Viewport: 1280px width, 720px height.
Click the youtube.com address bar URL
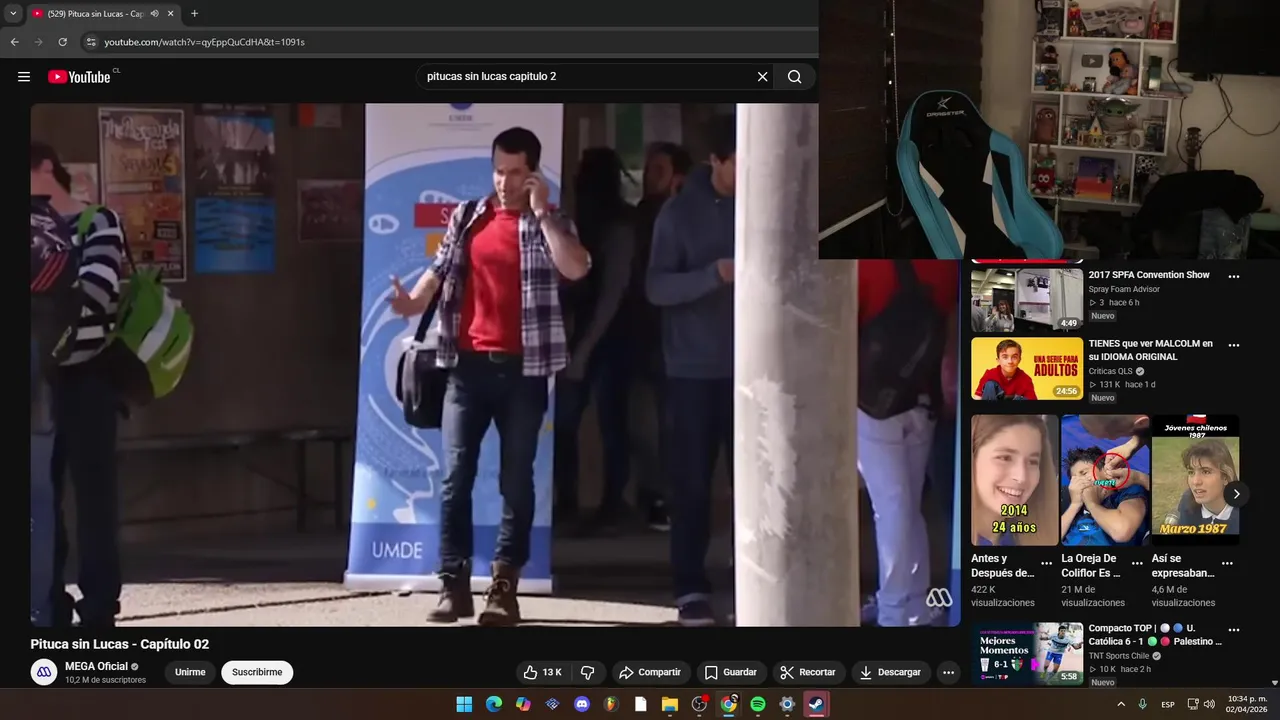tap(205, 42)
